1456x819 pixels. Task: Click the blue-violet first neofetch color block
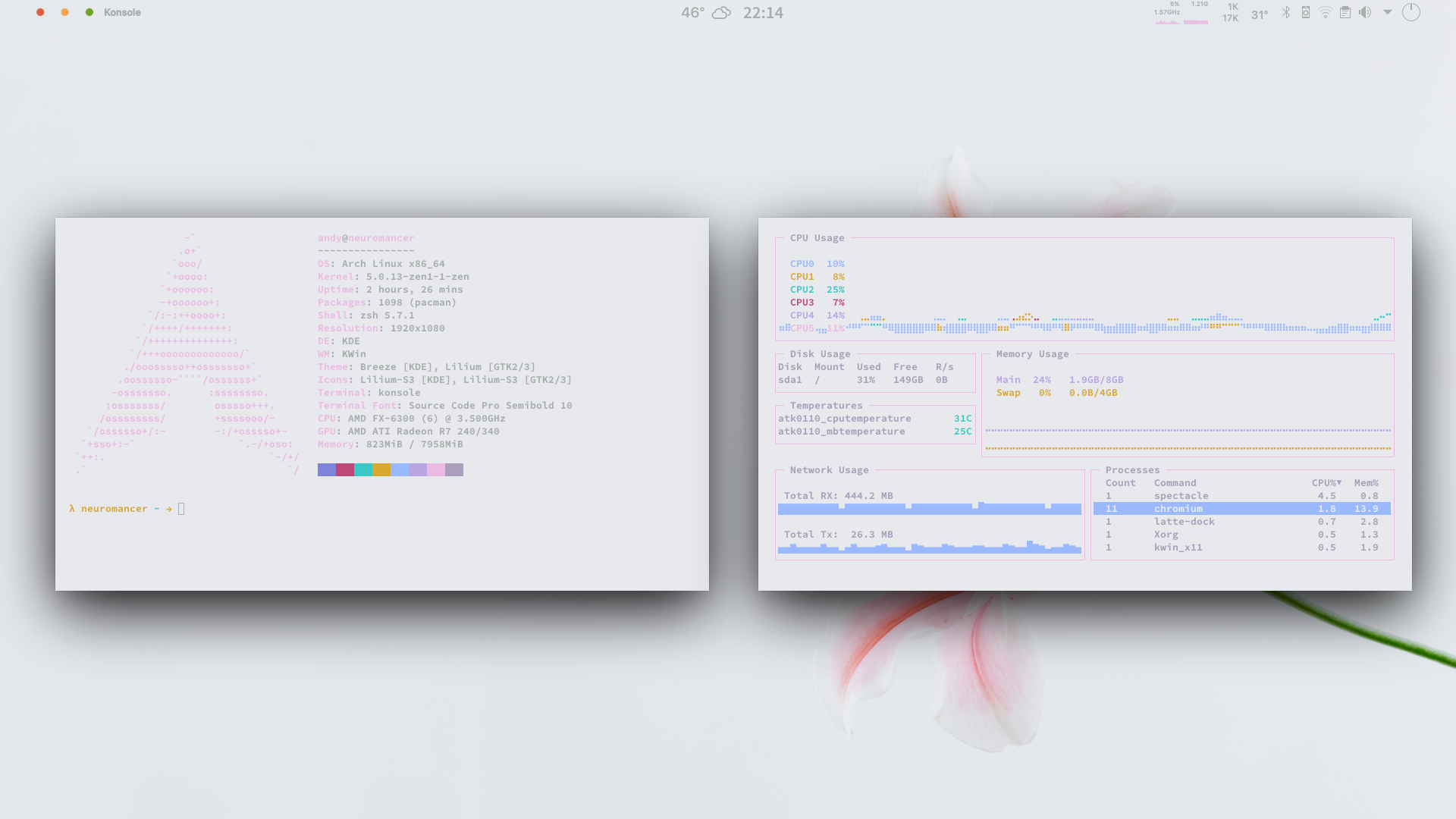coord(327,470)
